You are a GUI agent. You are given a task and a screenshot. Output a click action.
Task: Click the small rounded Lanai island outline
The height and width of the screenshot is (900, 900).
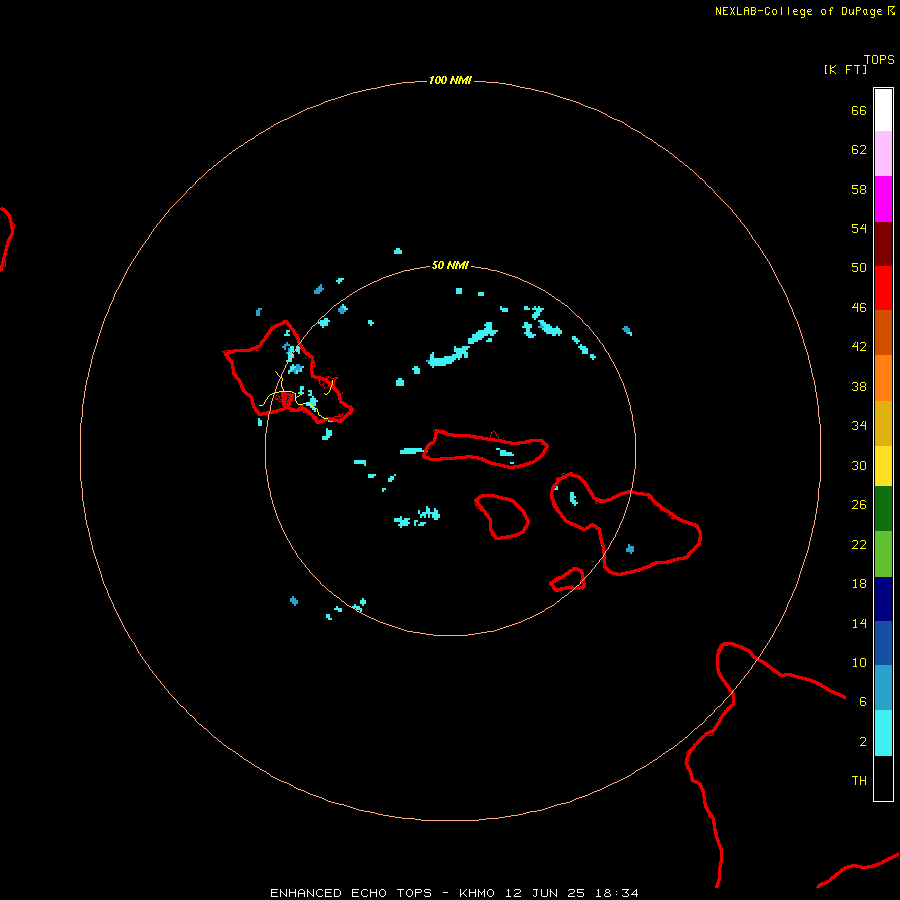coord(502,517)
